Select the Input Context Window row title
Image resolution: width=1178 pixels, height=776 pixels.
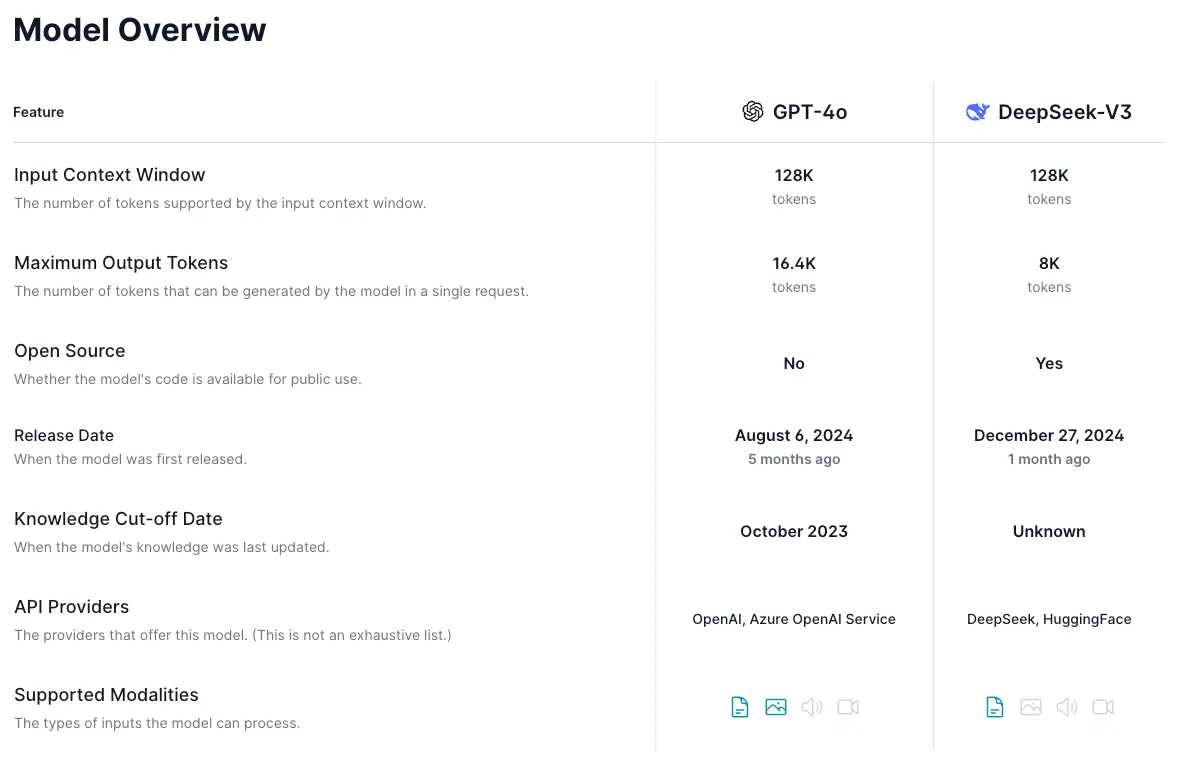pos(110,174)
